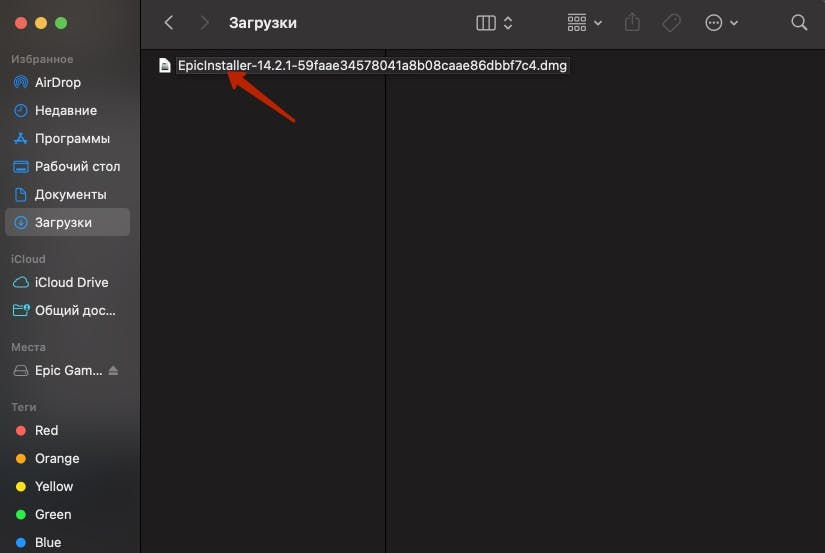Image resolution: width=825 pixels, height=553 pixels.
Task: Go back with the left chevron button
Action: [x=168, y=23]
